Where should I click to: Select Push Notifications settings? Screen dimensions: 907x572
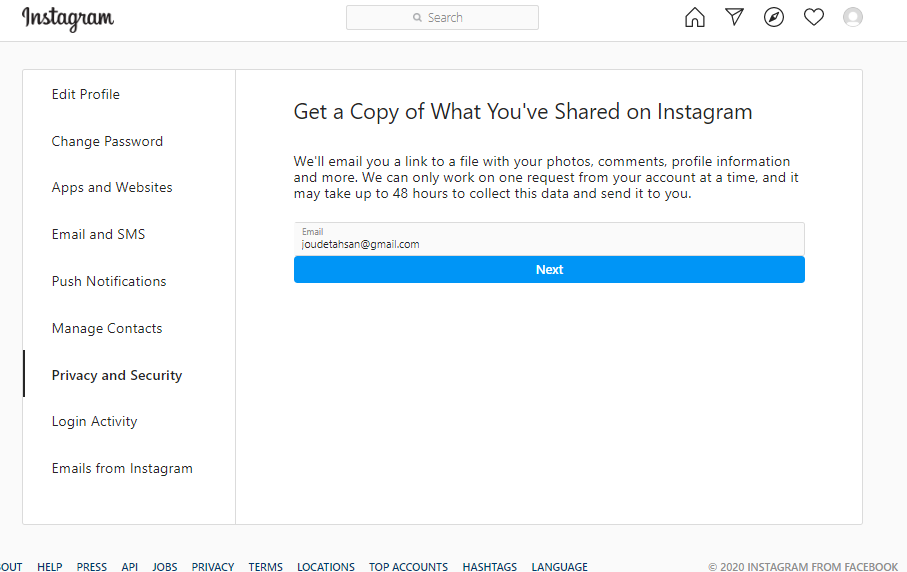tap(109, 281)
